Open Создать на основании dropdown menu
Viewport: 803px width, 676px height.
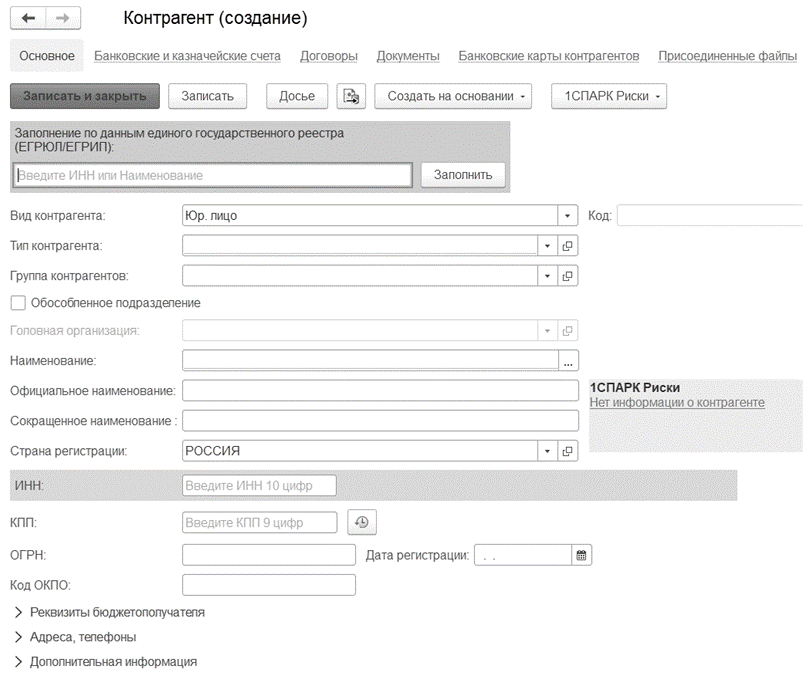point(453,96)
